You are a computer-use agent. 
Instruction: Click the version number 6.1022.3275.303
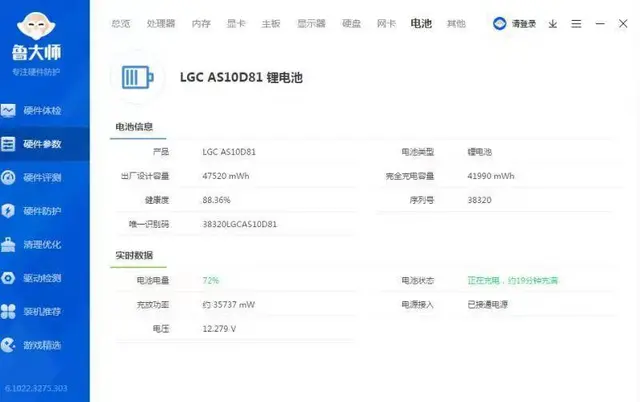[x=36, y=388]
